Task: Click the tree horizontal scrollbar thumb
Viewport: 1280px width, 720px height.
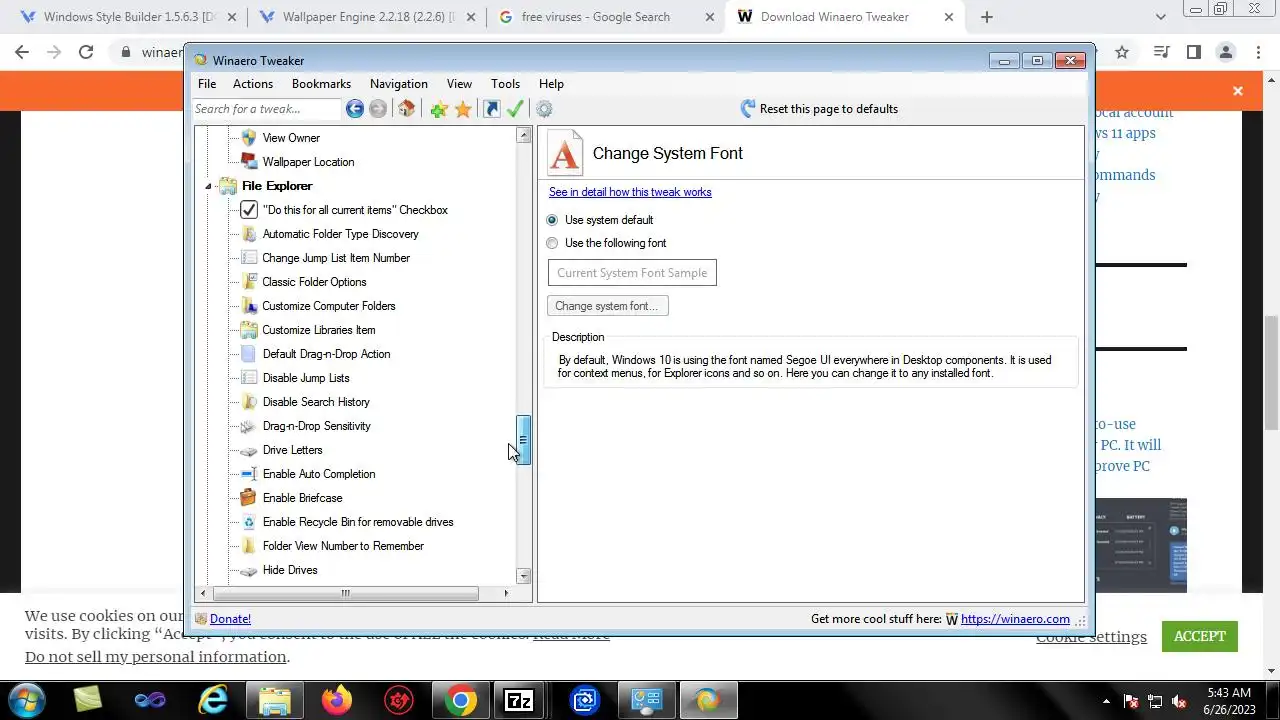Action: tap(345, 593)
